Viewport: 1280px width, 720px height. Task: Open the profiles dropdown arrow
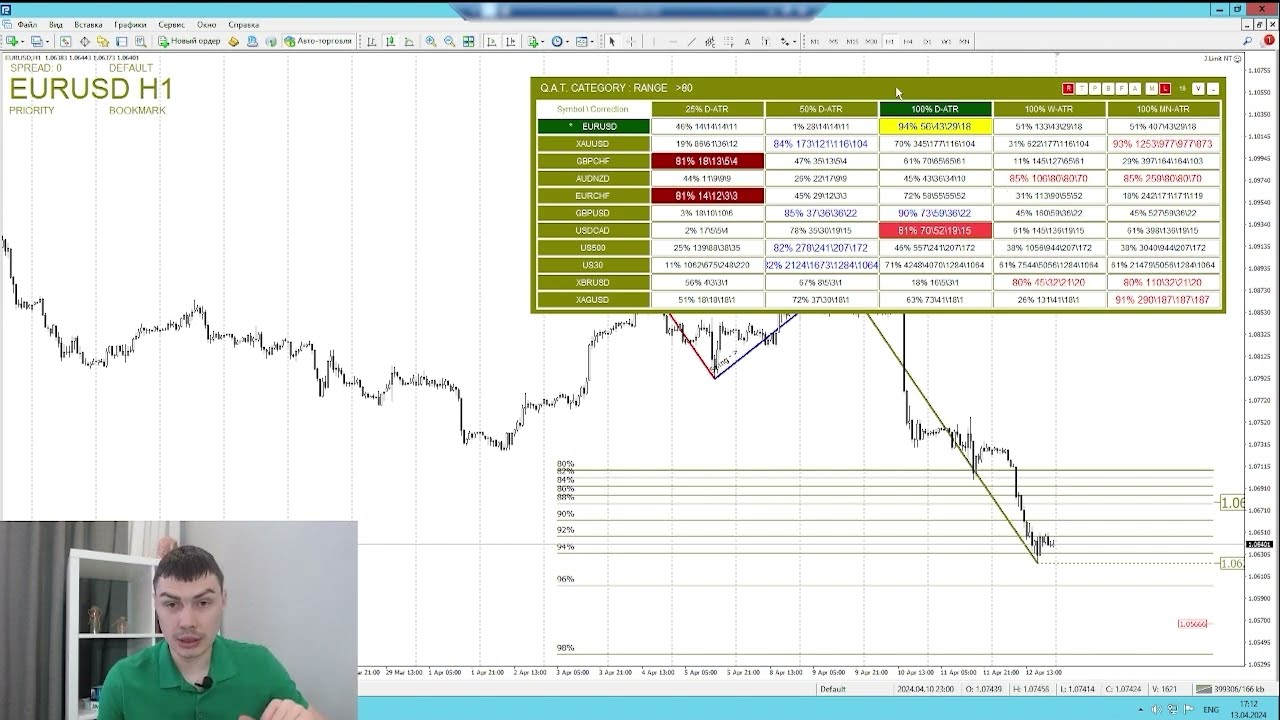pyautogui.click(x=47, y=42)
